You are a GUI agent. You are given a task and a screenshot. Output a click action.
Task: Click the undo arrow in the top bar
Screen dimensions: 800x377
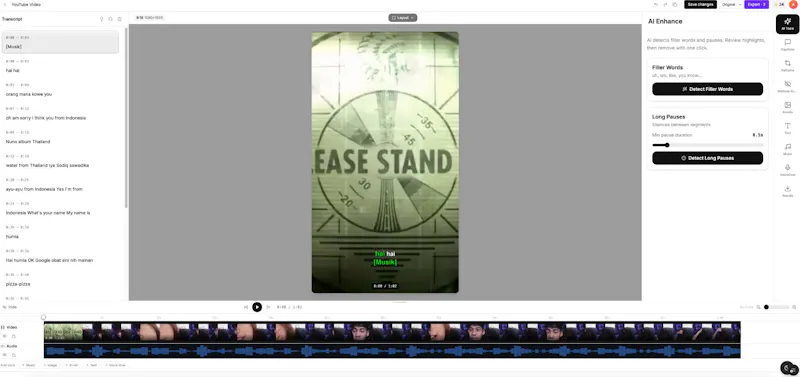[656, 5]
